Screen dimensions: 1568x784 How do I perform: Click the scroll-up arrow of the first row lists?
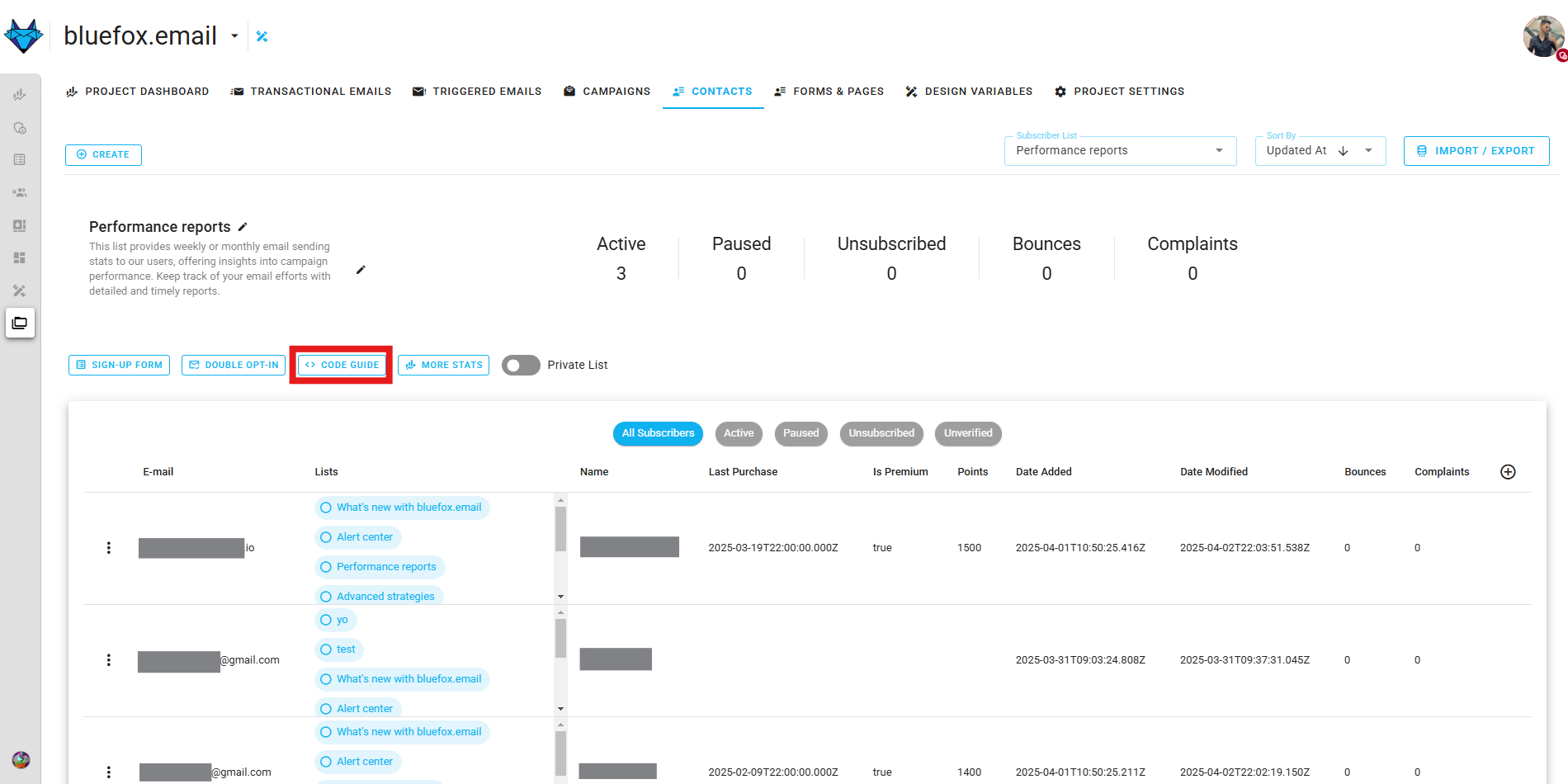tap(560, 500)
